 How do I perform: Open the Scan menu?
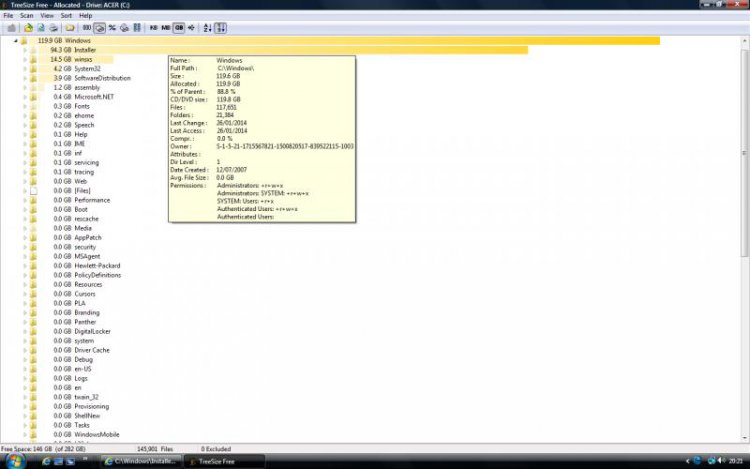click(26, 15)
